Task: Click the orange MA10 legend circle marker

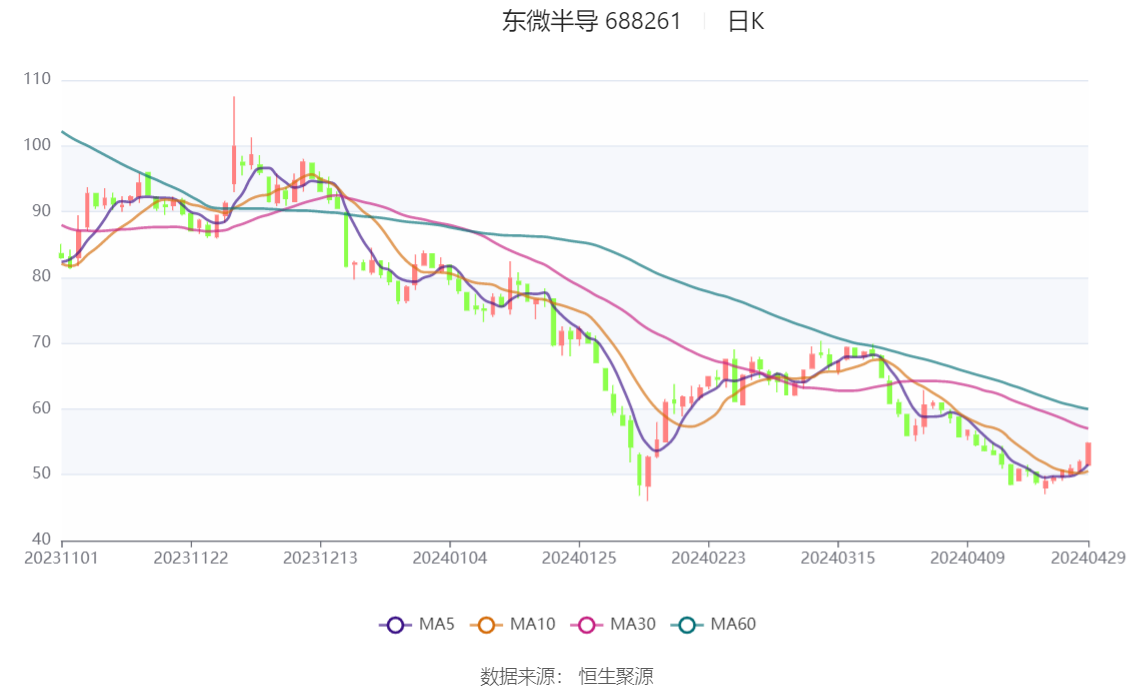Action: pos(487,625)
